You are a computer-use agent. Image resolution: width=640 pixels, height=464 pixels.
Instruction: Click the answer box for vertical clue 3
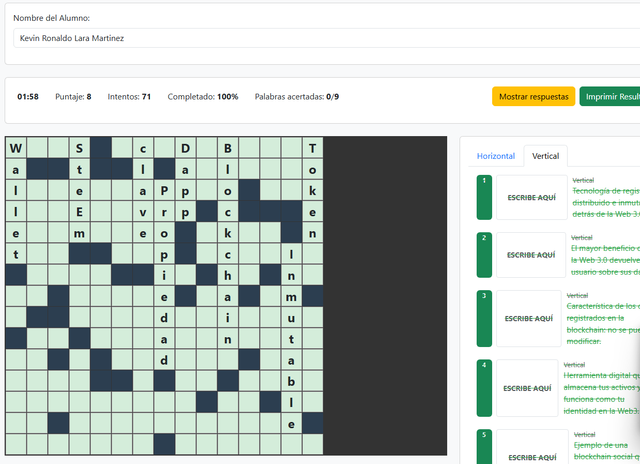click(529, 319)
